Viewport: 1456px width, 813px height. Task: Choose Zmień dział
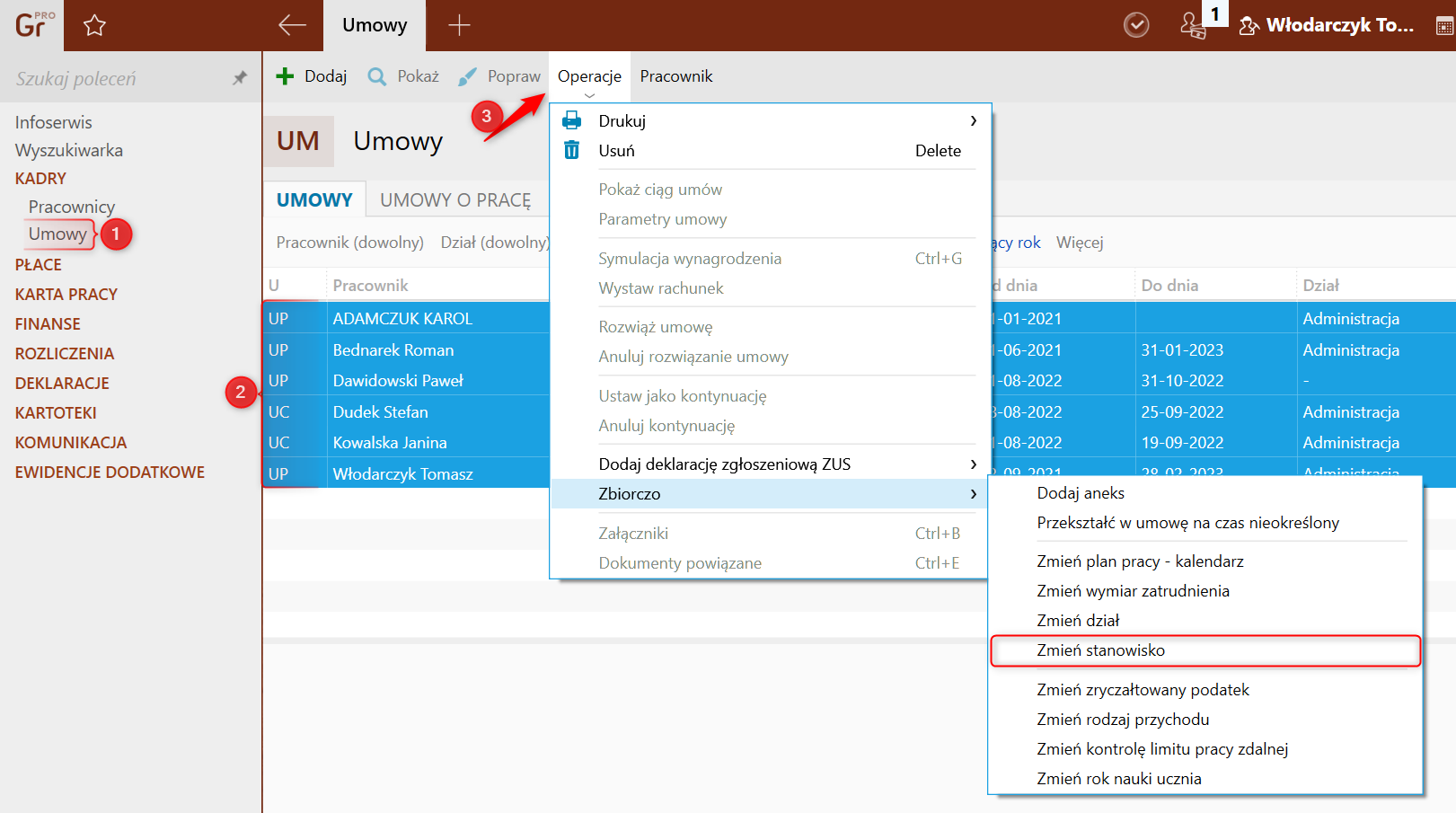1205,620
